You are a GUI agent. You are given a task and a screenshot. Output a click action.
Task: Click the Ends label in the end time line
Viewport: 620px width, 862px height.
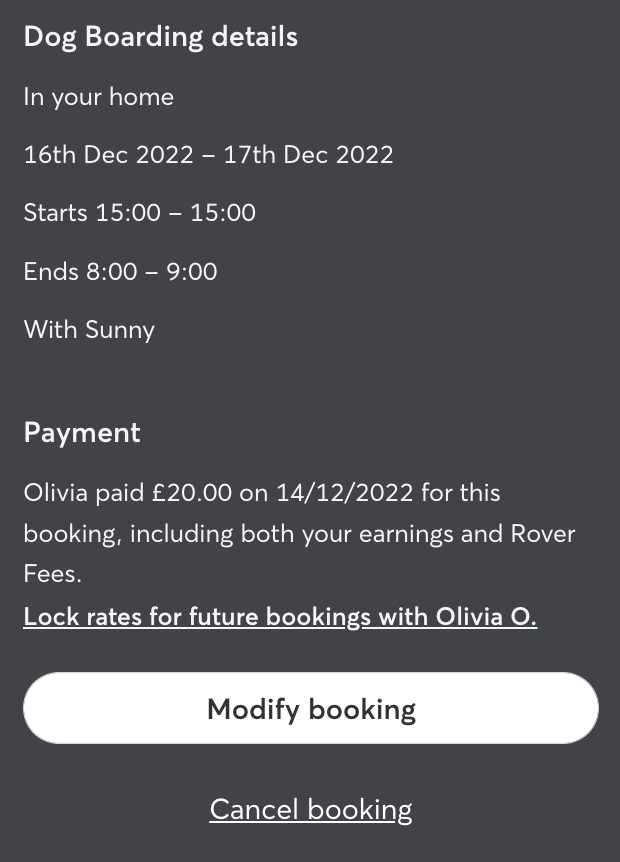[x=51, y=271]
